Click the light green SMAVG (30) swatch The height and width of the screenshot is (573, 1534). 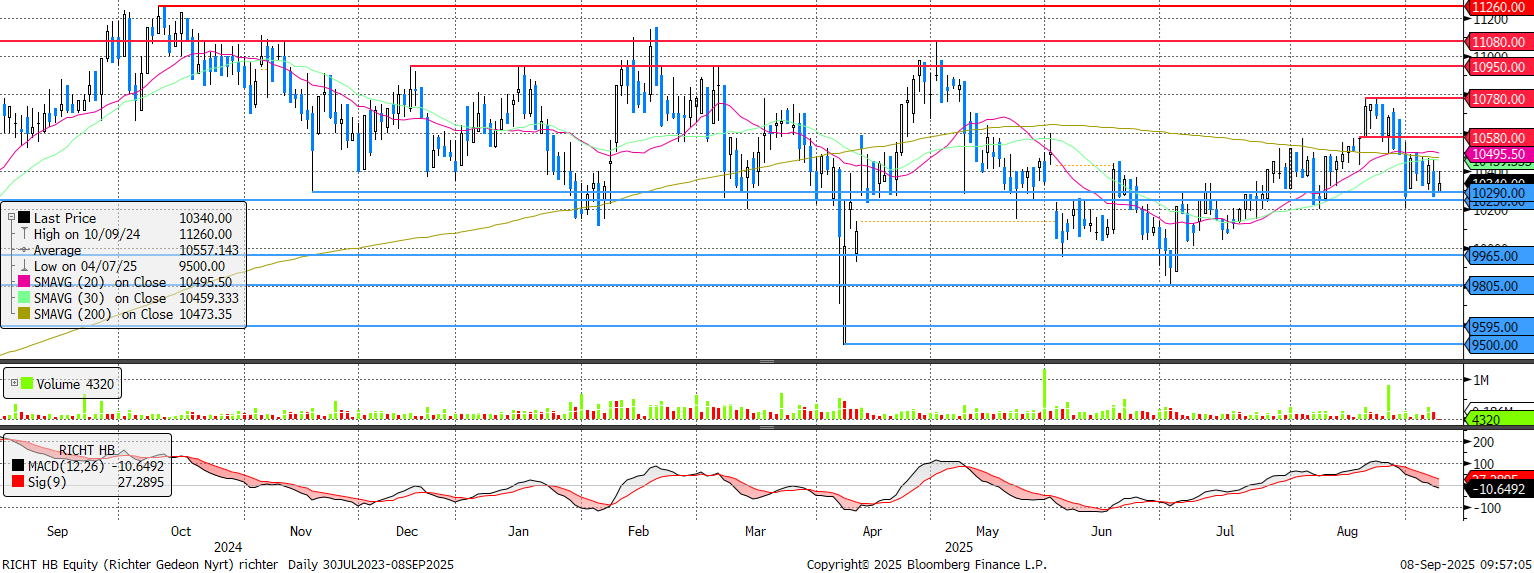(x=24, y=298)
